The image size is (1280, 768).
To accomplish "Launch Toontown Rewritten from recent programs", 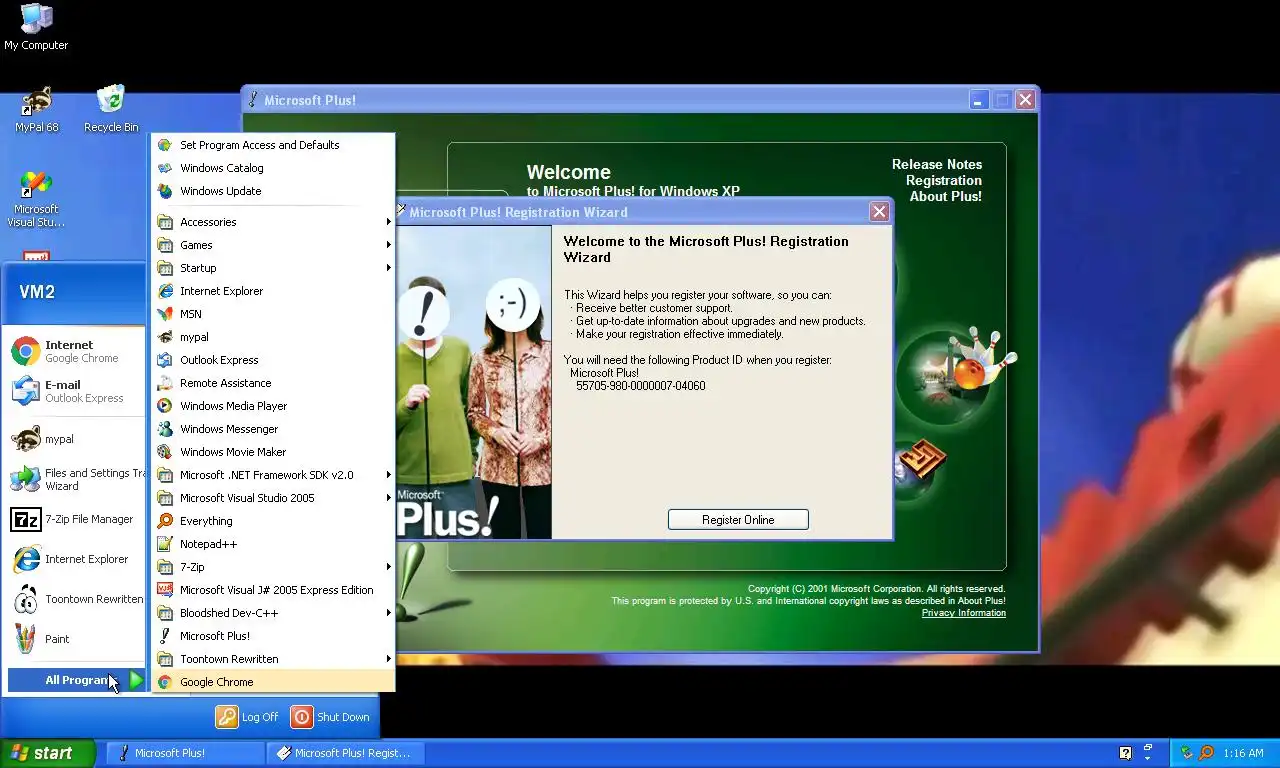I will pos(75,599).
